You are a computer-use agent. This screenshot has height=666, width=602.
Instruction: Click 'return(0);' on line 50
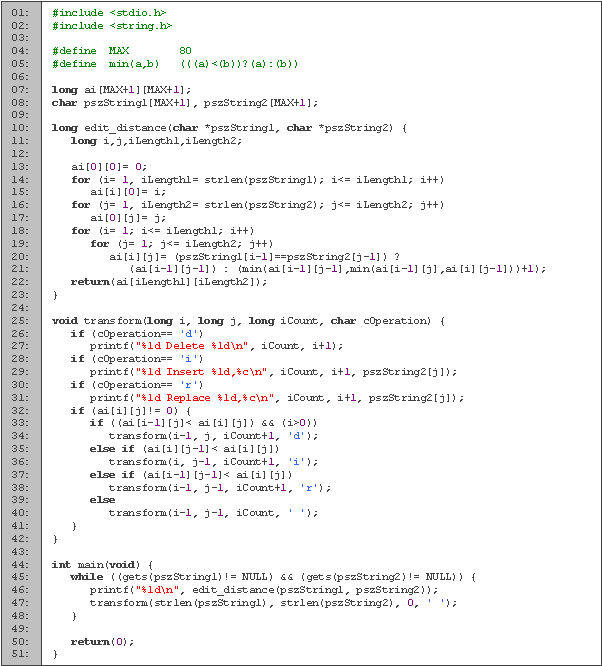pos(102,642)
